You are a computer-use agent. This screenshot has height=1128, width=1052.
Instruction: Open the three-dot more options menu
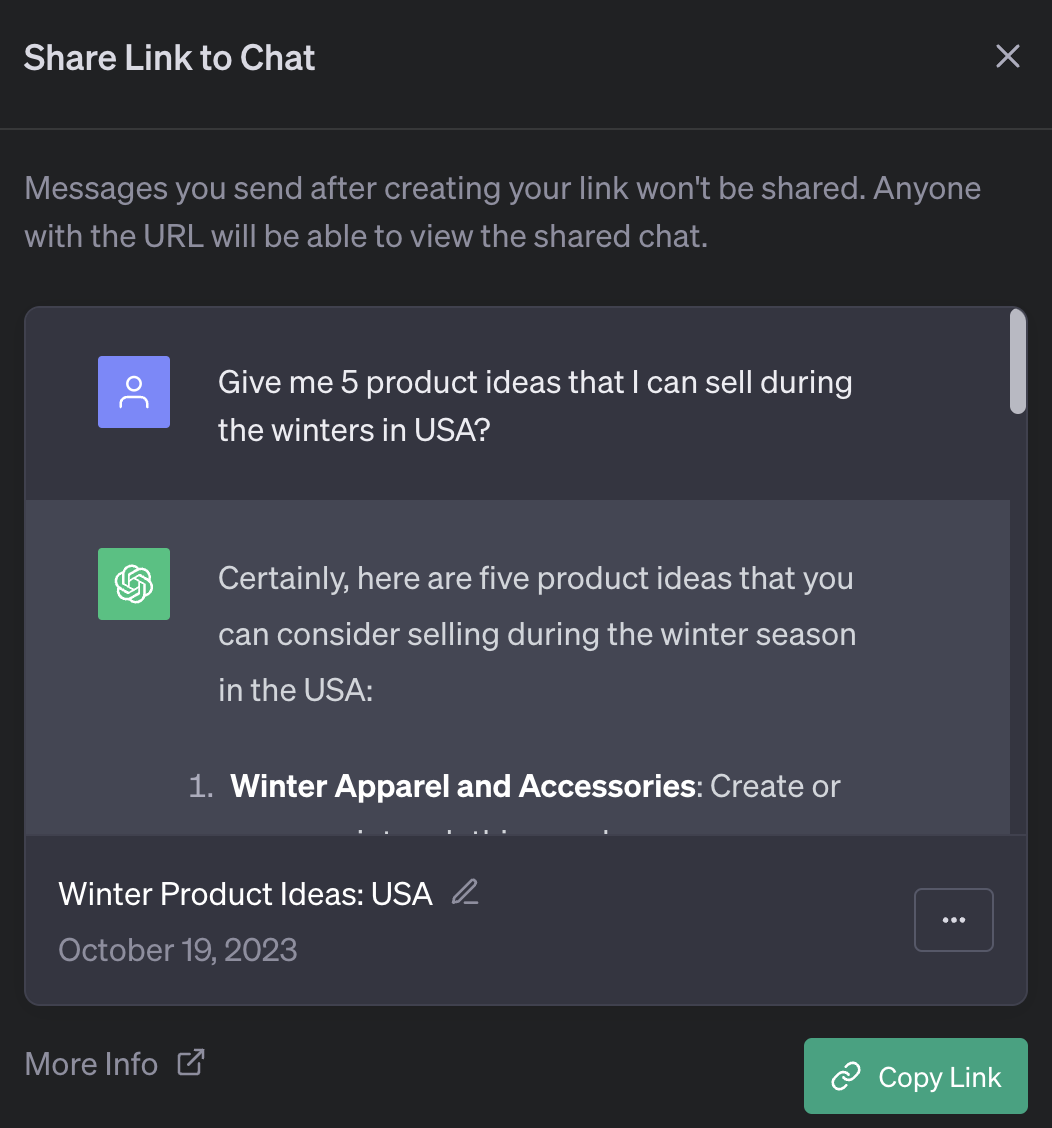(x=953, y=920)
